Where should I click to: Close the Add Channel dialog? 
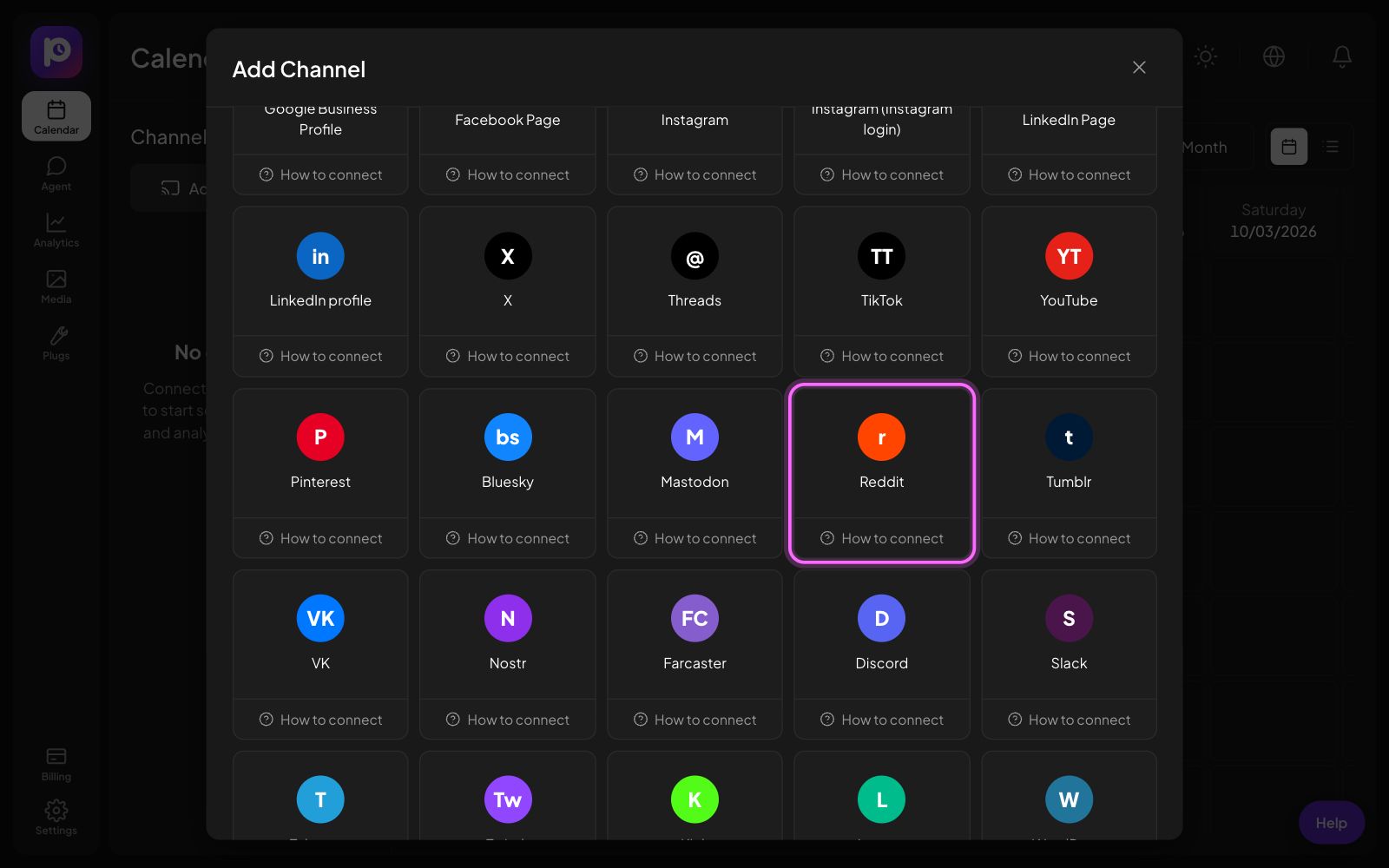coord(1139,68)
